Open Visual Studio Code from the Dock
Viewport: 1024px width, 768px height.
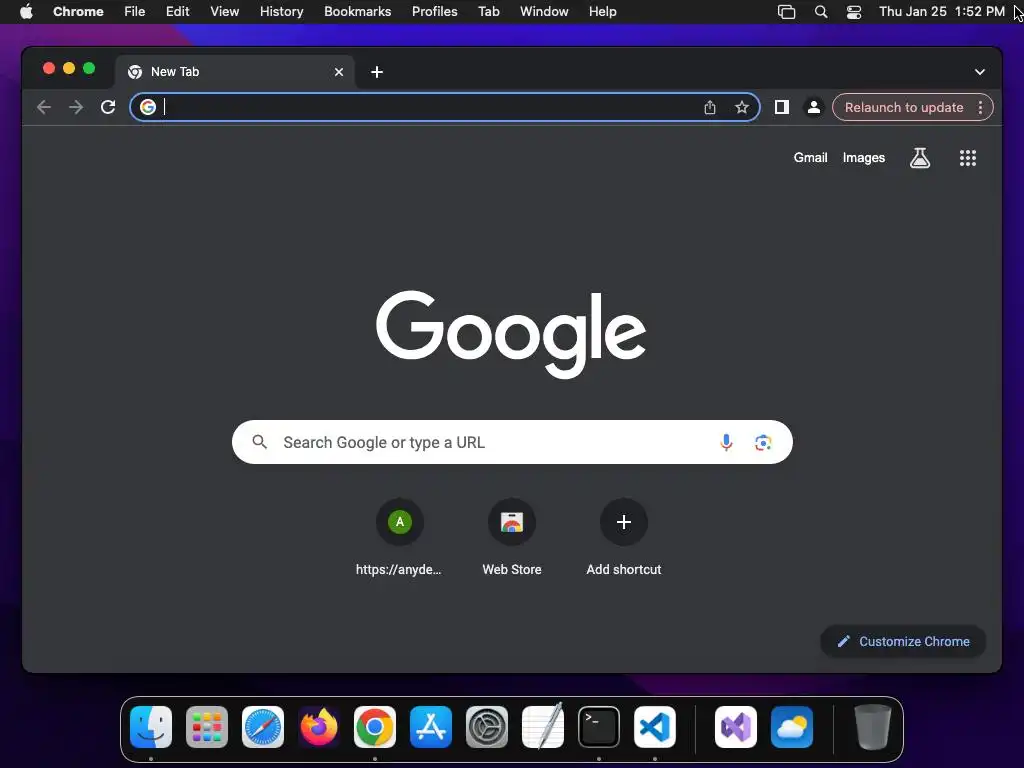pos(655,727)
